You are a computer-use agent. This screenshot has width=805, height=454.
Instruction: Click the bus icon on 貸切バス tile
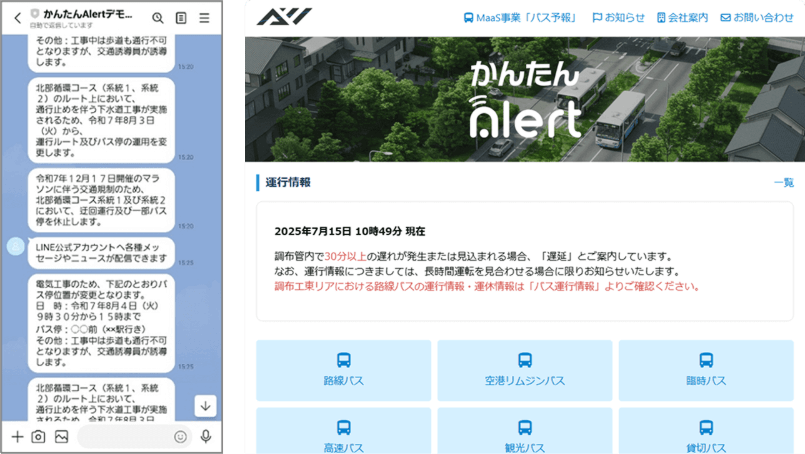(706, 427)
